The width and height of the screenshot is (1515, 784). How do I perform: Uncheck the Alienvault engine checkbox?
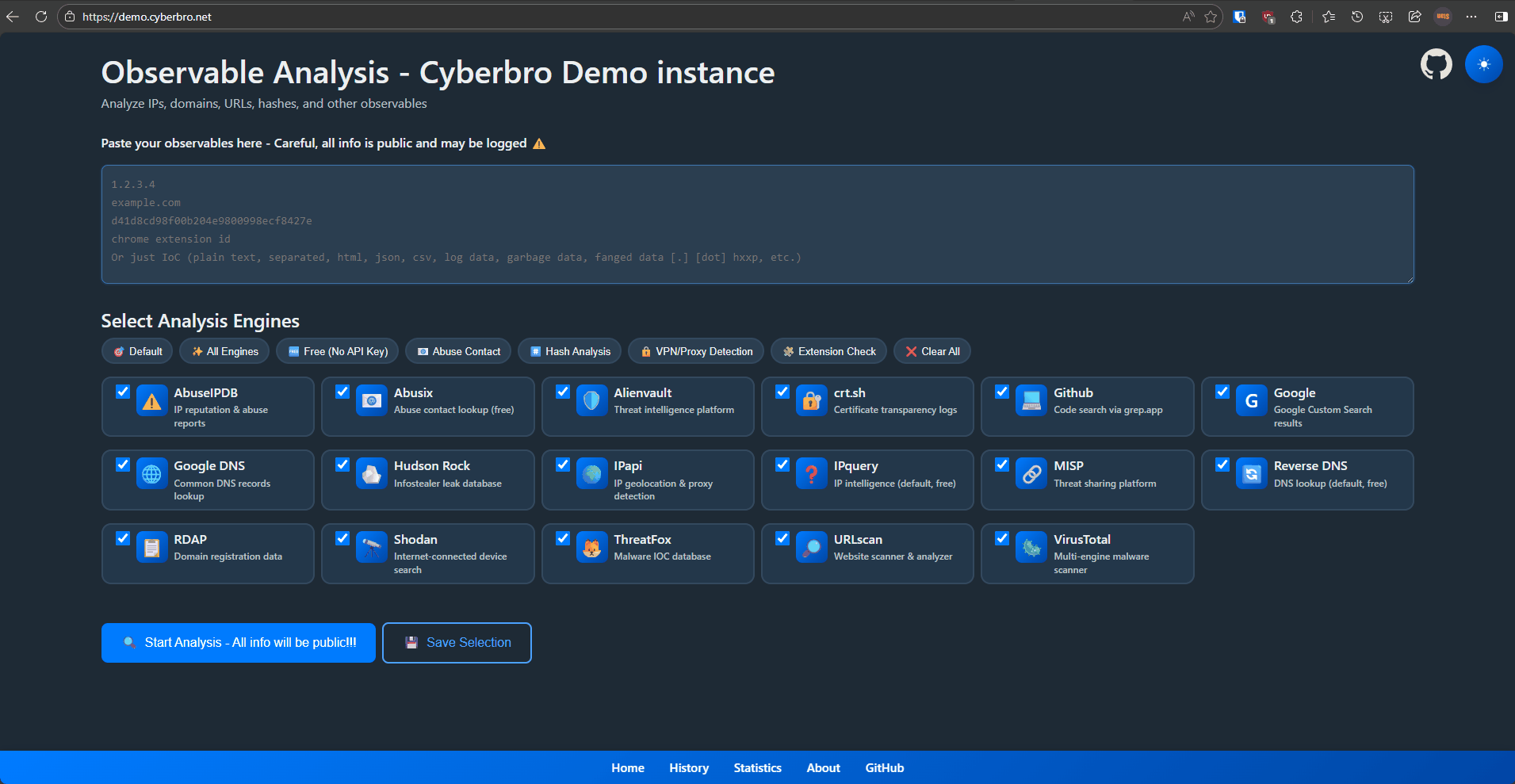(x=563, y=392)
